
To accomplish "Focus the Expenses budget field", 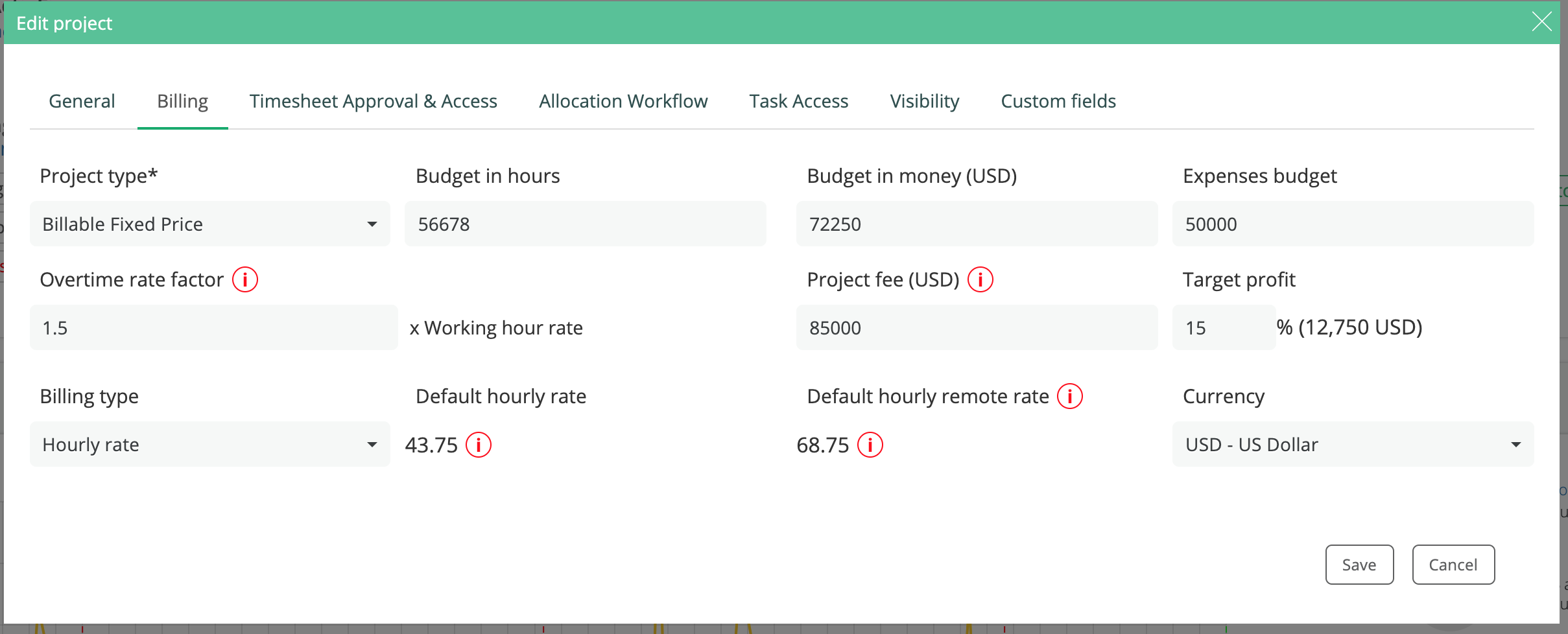I will pyautogui.click(x=1353, y=224).
